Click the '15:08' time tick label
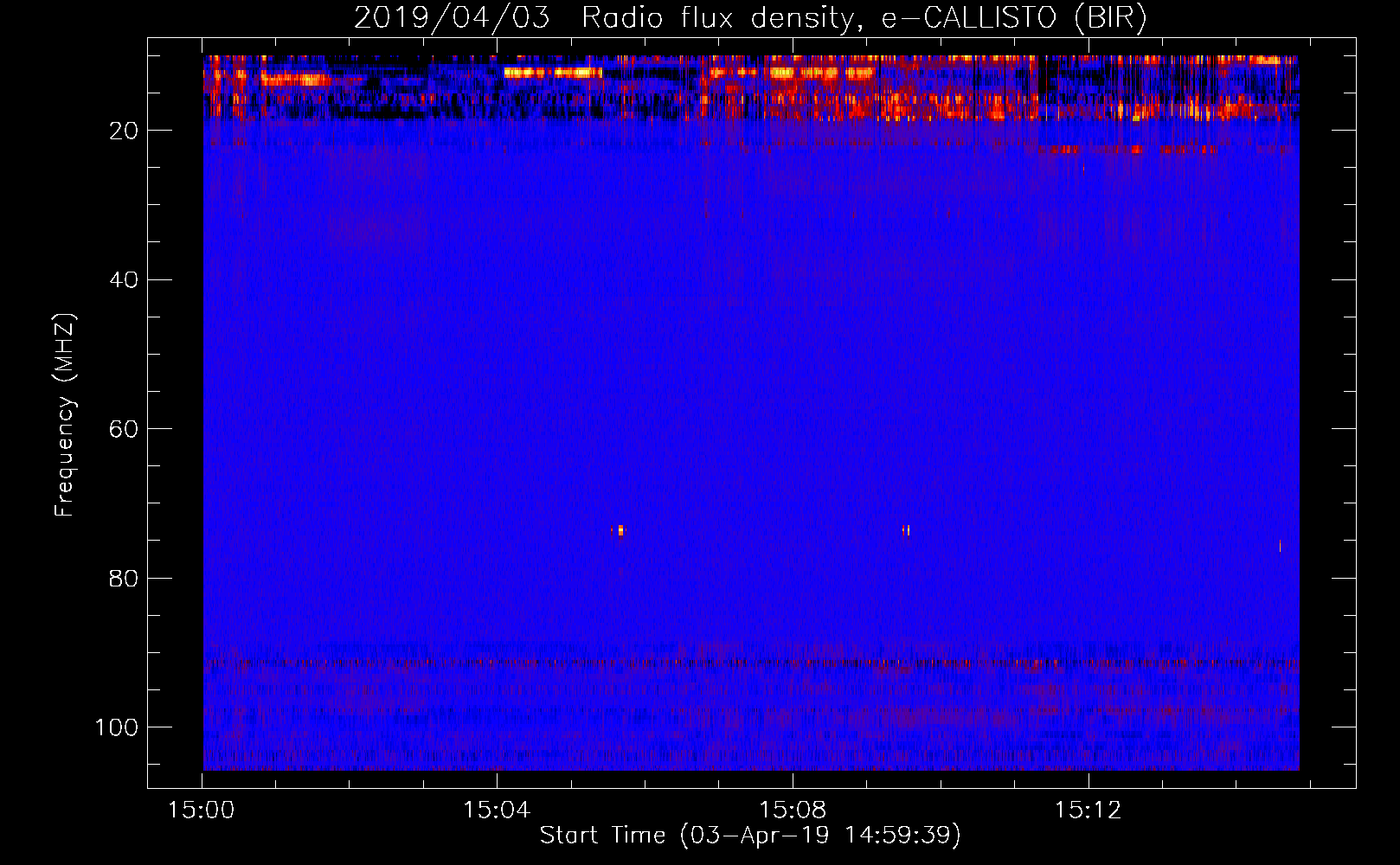Viewport: 1400px width, 865px height. click(793, 811)
